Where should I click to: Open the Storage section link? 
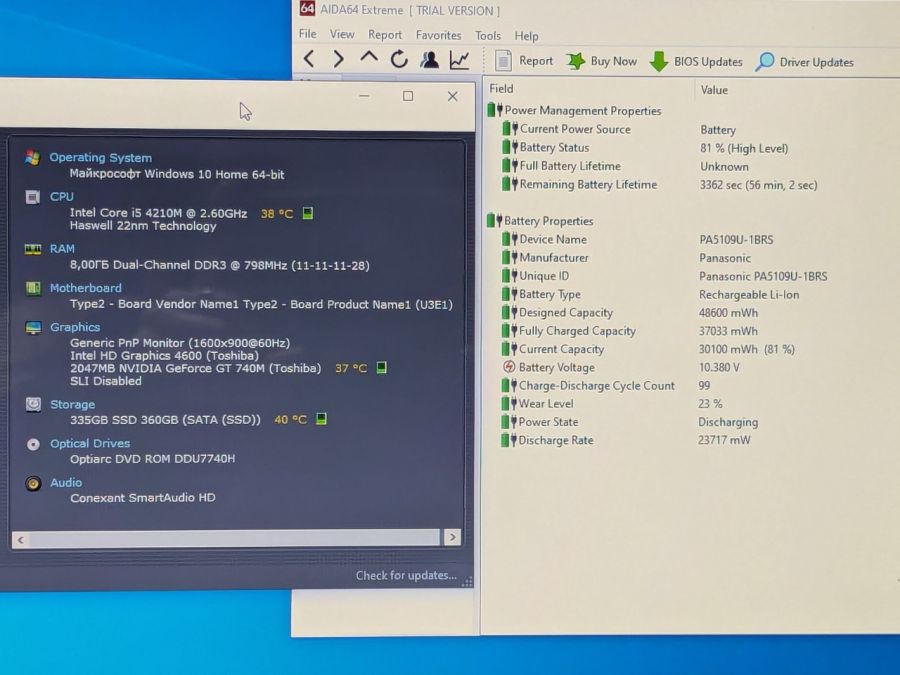(x=72, y=404)
